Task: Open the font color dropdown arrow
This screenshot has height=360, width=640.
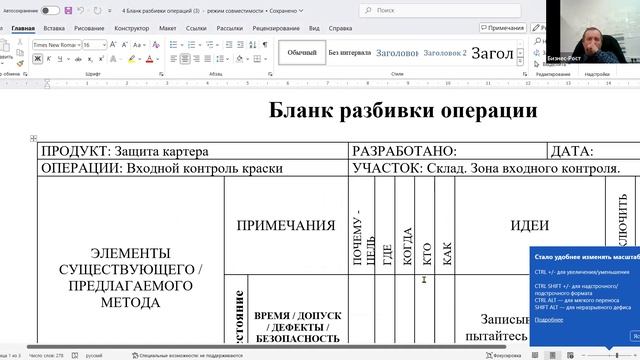Action: coord(158,59)
